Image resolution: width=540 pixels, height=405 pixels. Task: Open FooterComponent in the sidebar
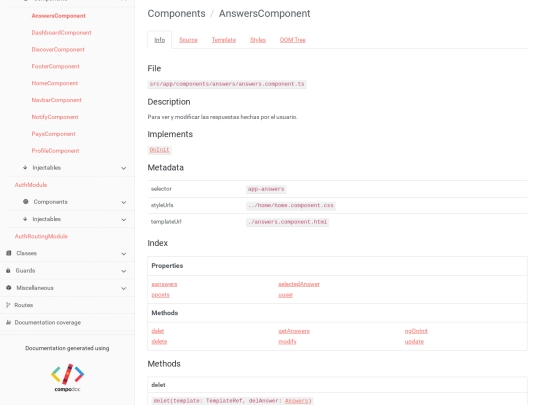[x=55, y=66]
